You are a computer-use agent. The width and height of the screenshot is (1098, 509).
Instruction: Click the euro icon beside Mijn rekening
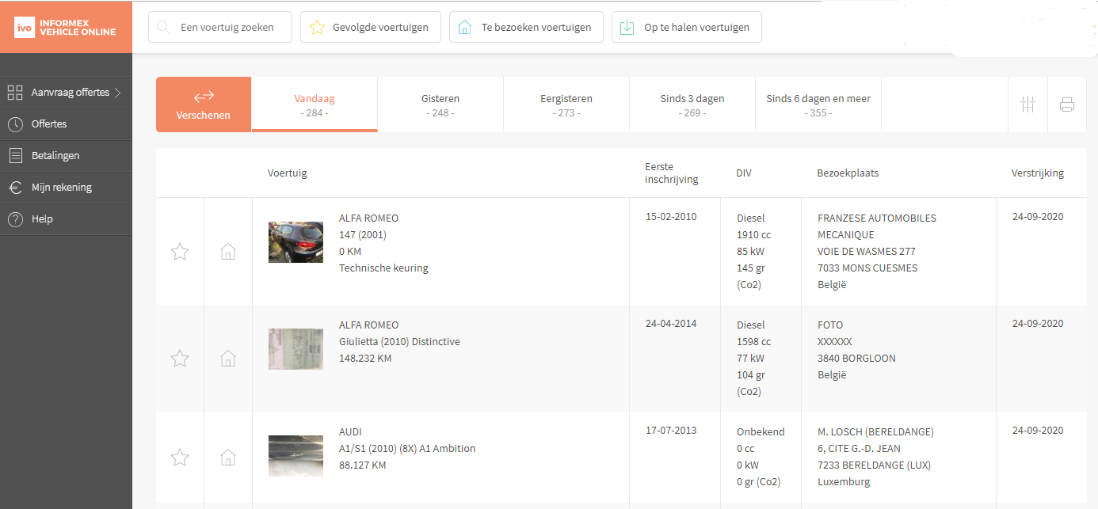(15, 188)
